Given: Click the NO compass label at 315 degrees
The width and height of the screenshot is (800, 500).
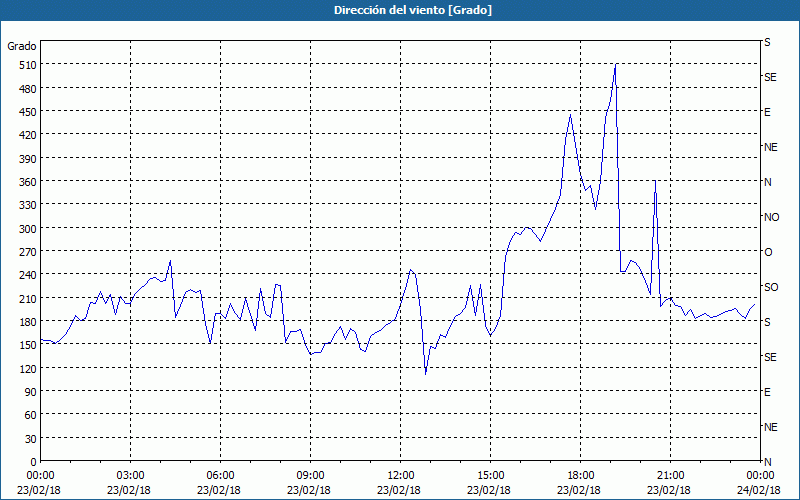Looking at the screenshot, I should pos(771,217).
